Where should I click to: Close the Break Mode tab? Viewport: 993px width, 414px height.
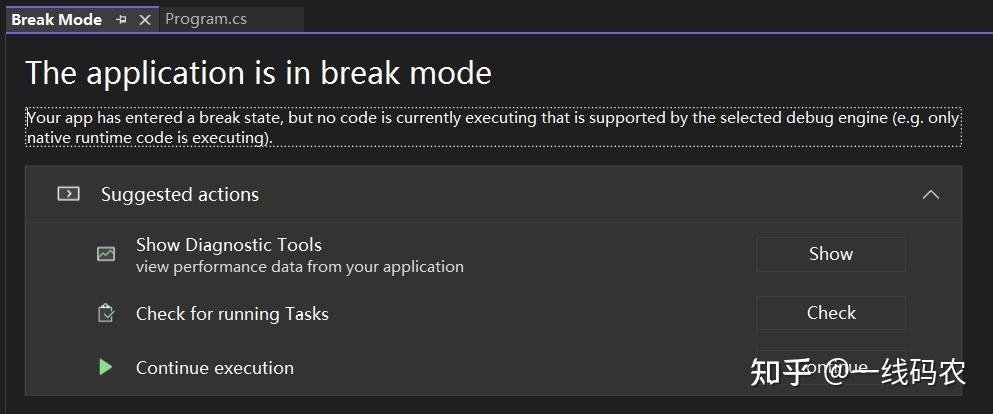pyautogui.click(x=145, y=19)
